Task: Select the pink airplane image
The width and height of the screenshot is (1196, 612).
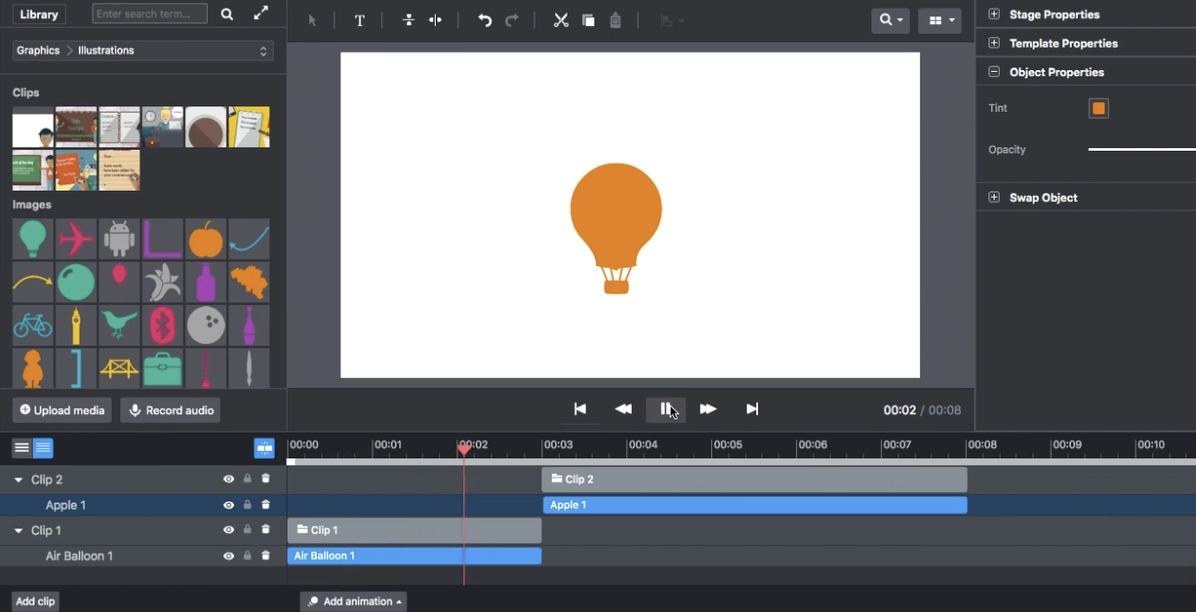Action: click(x=76, y=239)
